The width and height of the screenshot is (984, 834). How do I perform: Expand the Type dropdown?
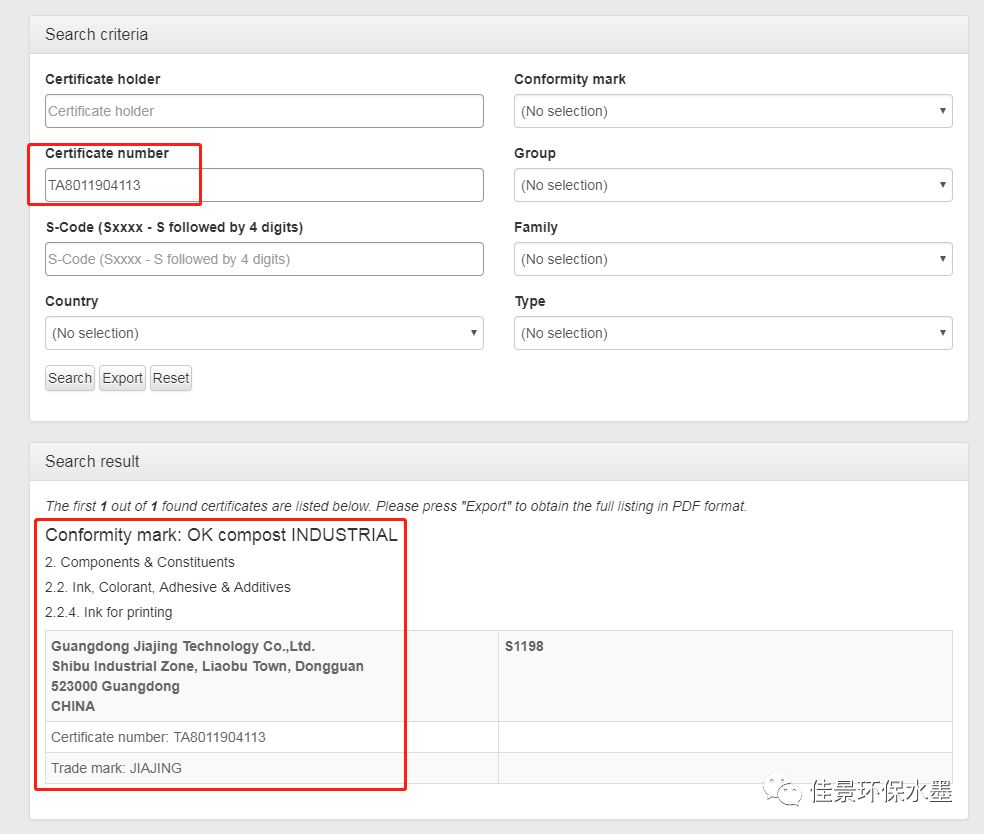733,333
